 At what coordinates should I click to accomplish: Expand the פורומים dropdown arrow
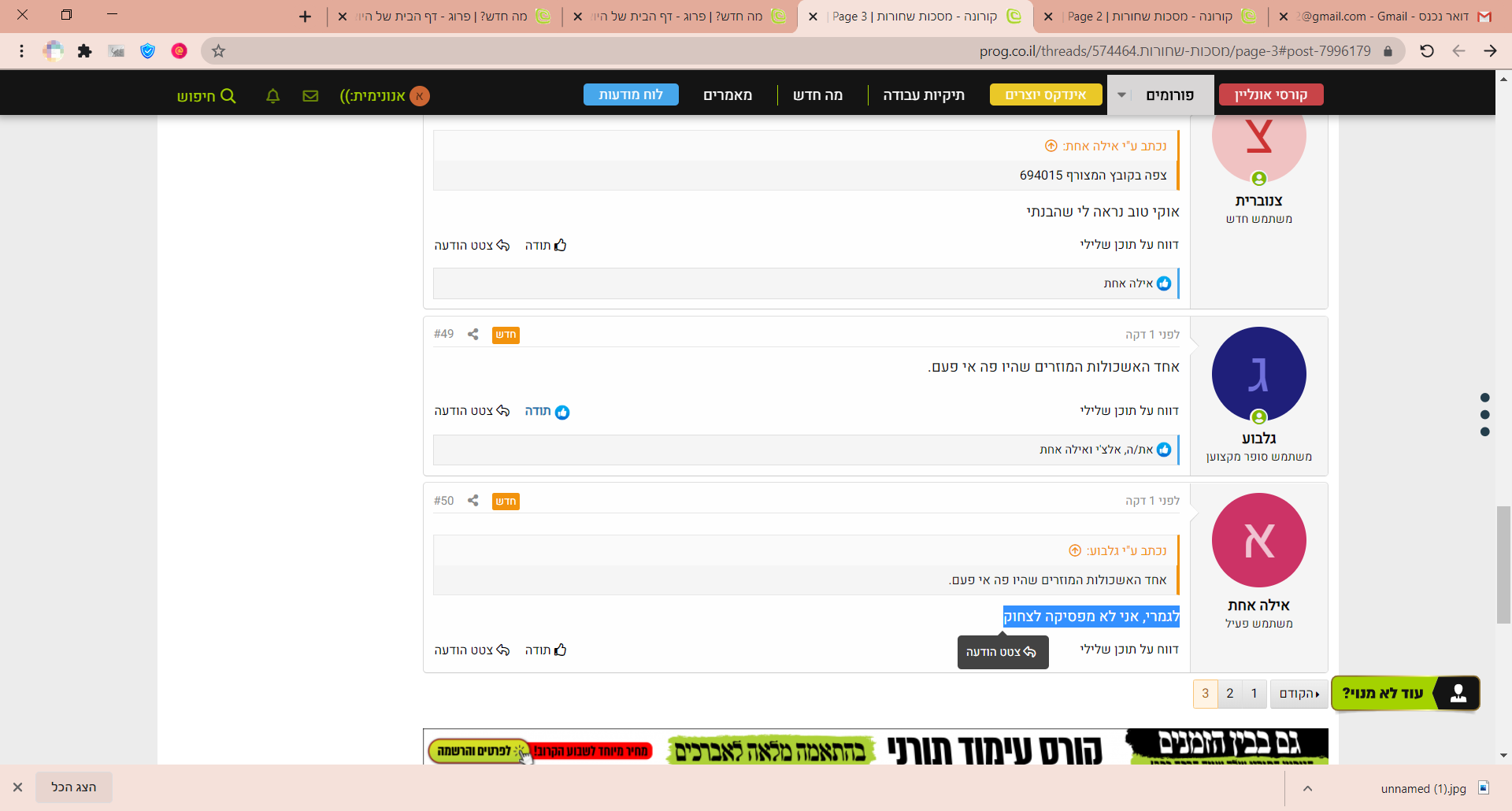coord(1121,95)
